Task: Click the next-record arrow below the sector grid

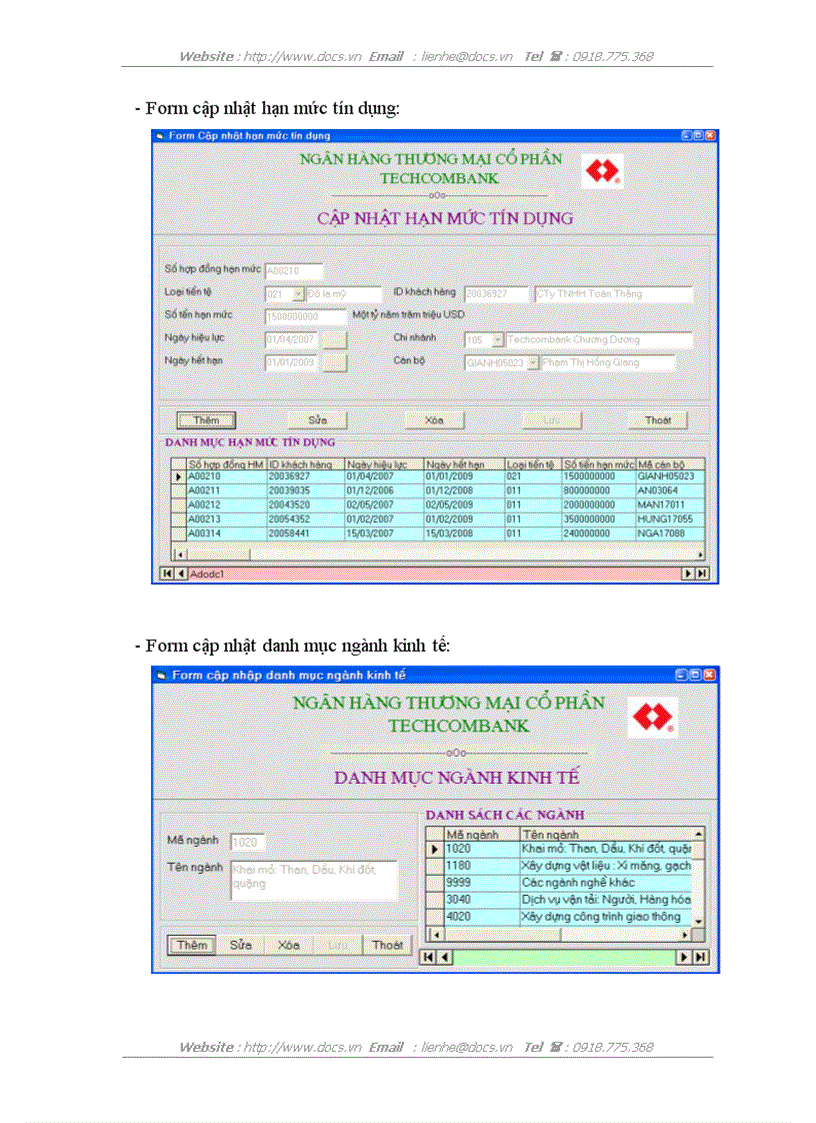Action: click(x=683, y=957)
